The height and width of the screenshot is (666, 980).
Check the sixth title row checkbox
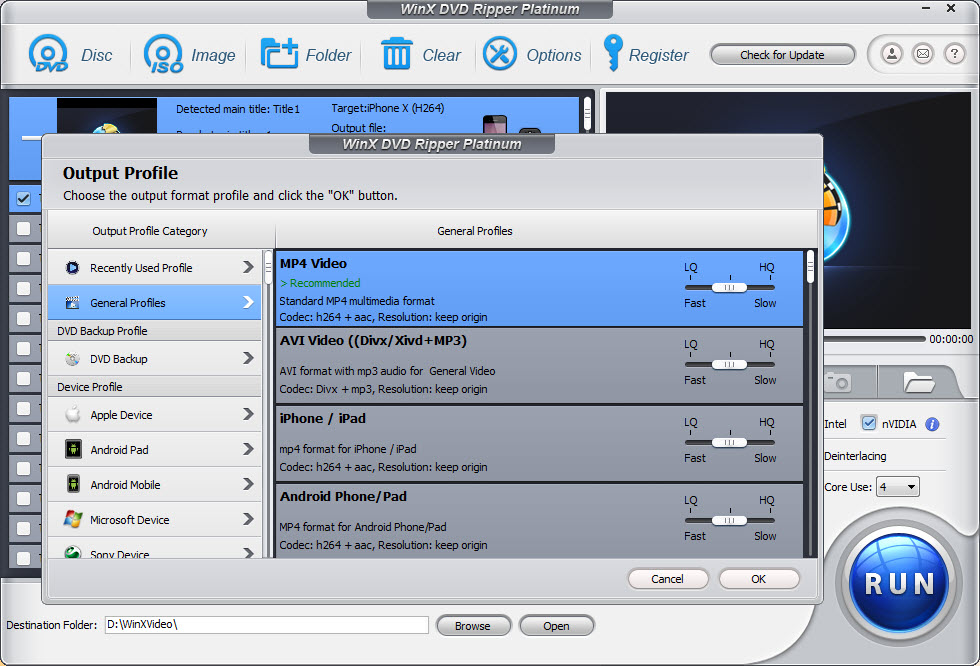(24, 349)
